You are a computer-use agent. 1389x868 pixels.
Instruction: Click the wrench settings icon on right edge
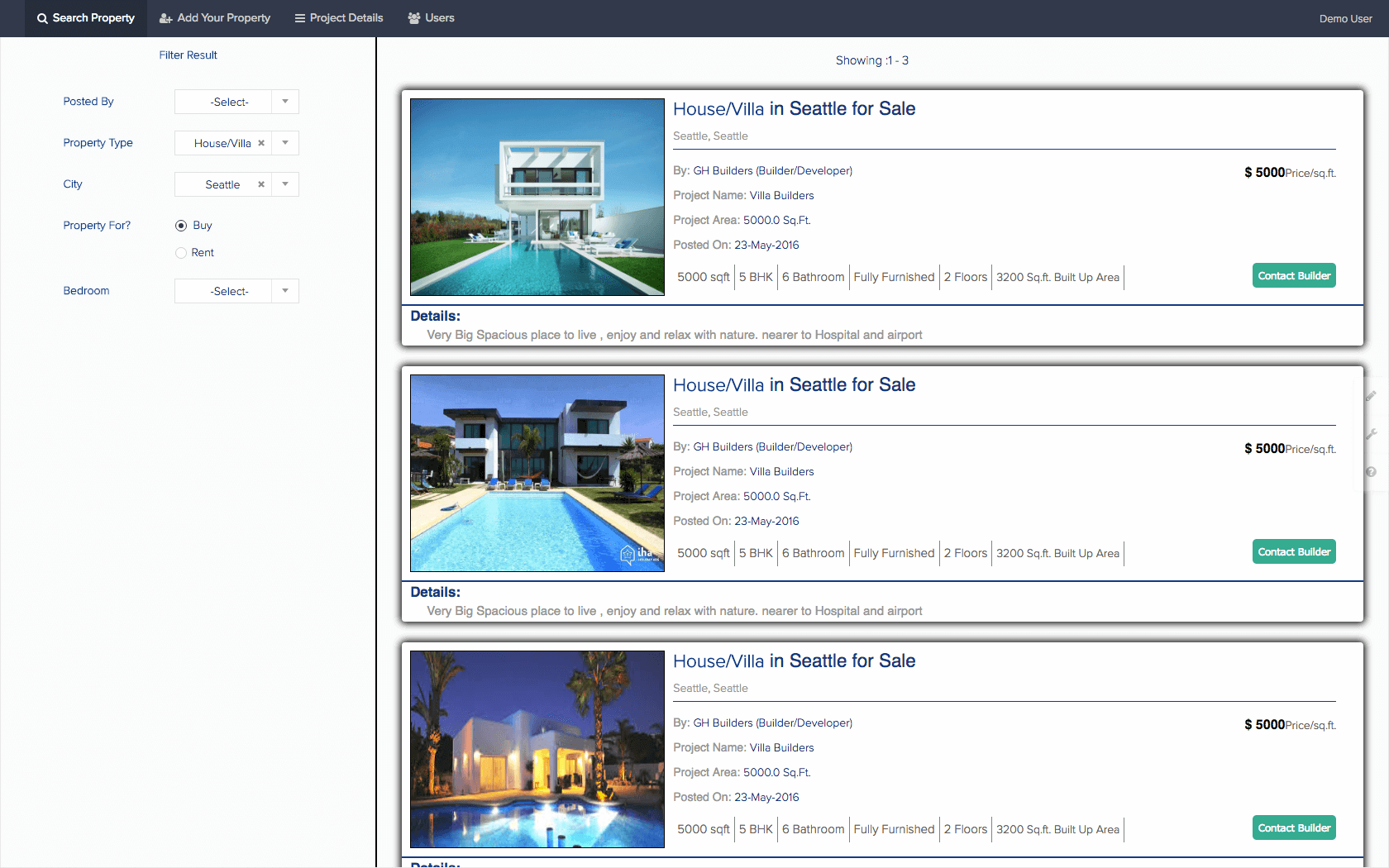(x=1371, y=434)
